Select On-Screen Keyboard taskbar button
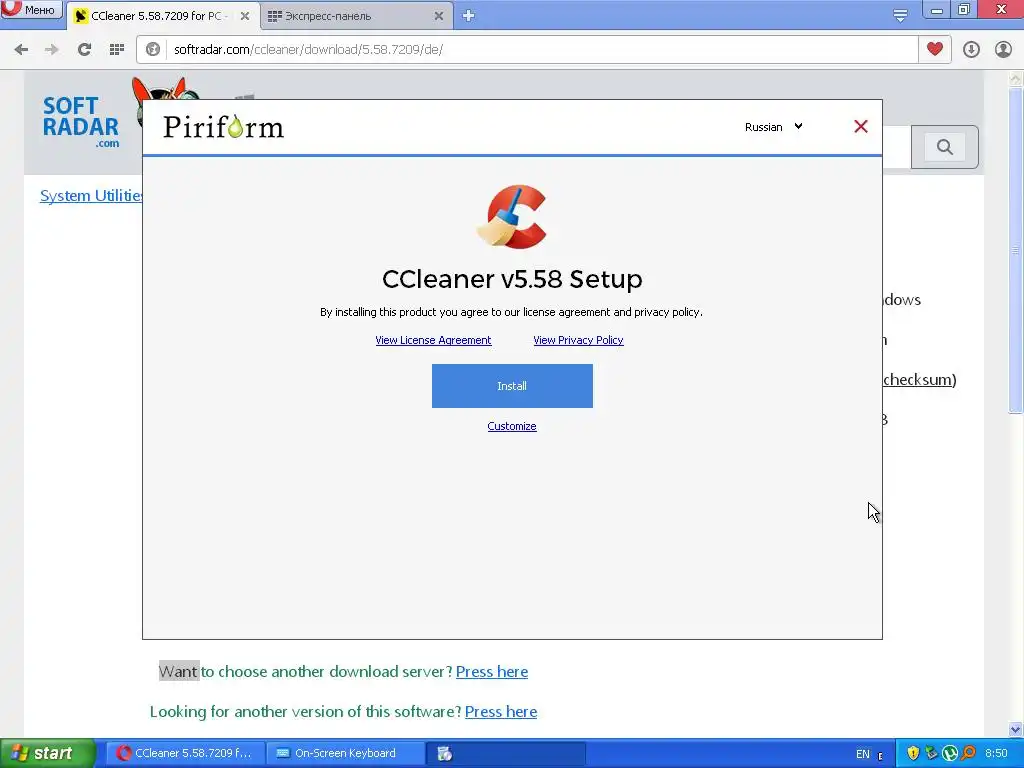 [345, 754]
